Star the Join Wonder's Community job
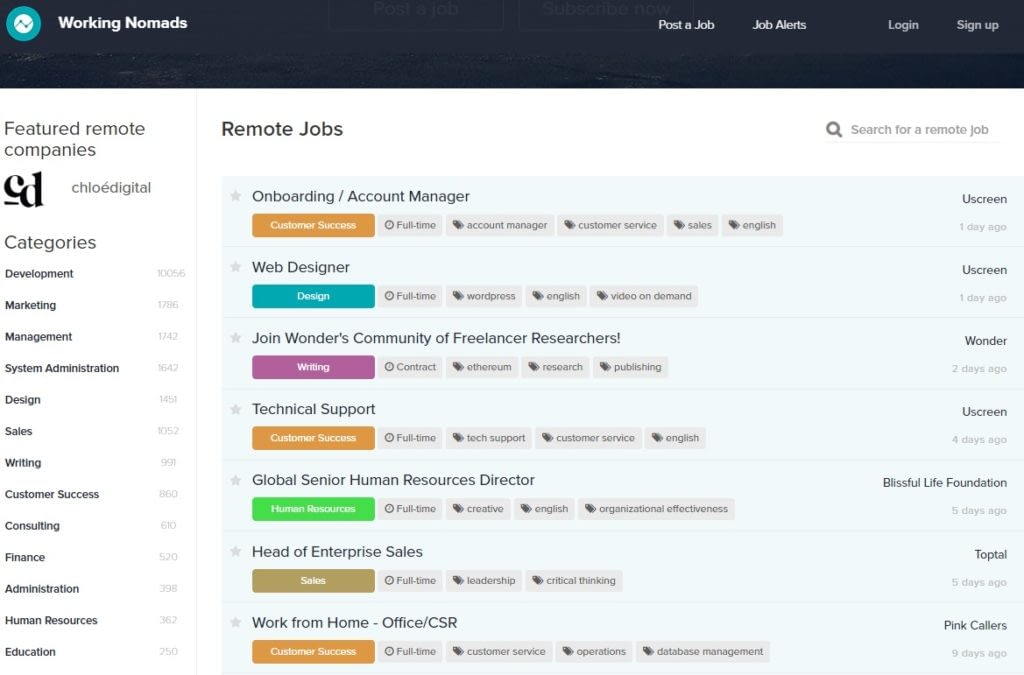 pos(236,338)
